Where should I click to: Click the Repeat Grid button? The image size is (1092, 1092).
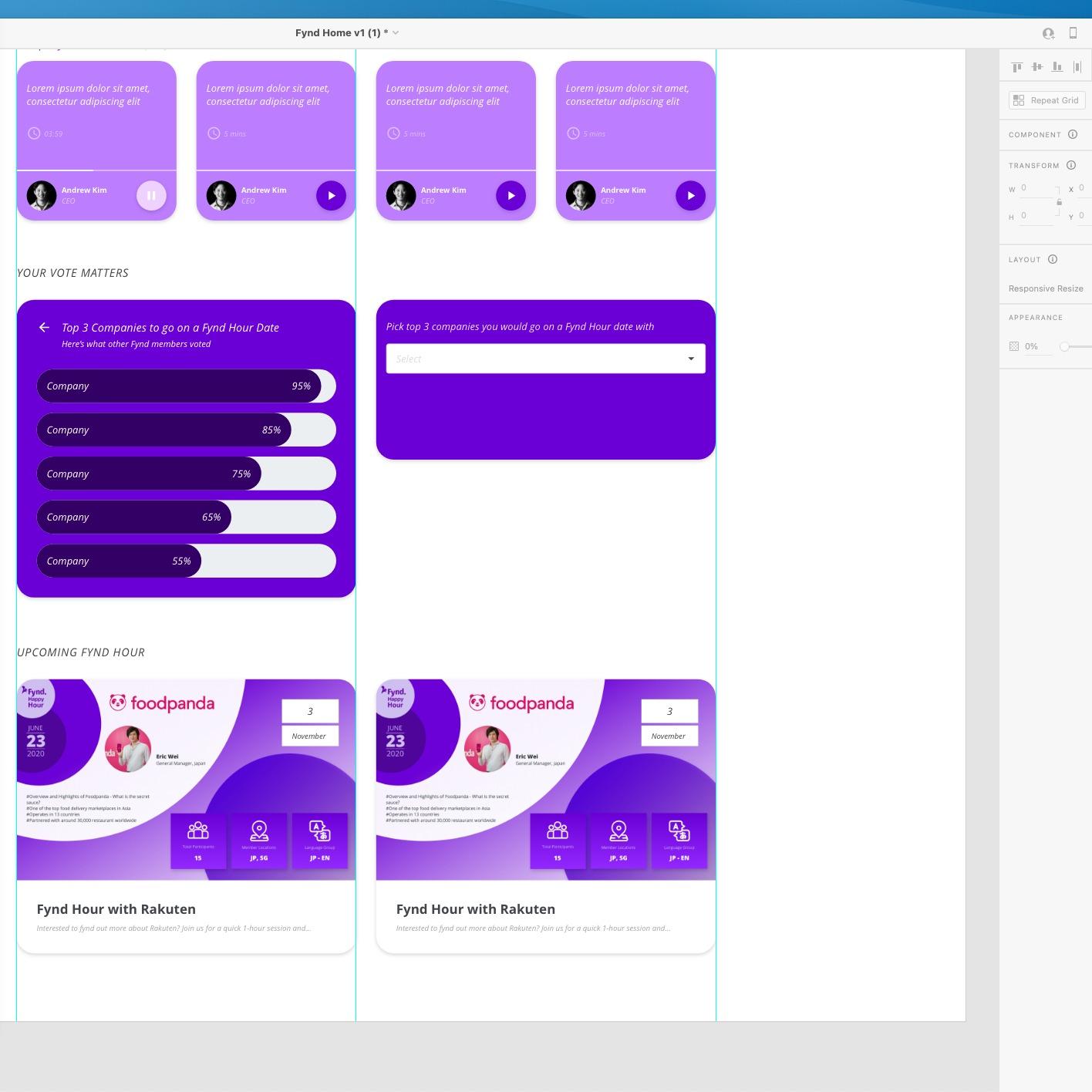click(1046, 100)
